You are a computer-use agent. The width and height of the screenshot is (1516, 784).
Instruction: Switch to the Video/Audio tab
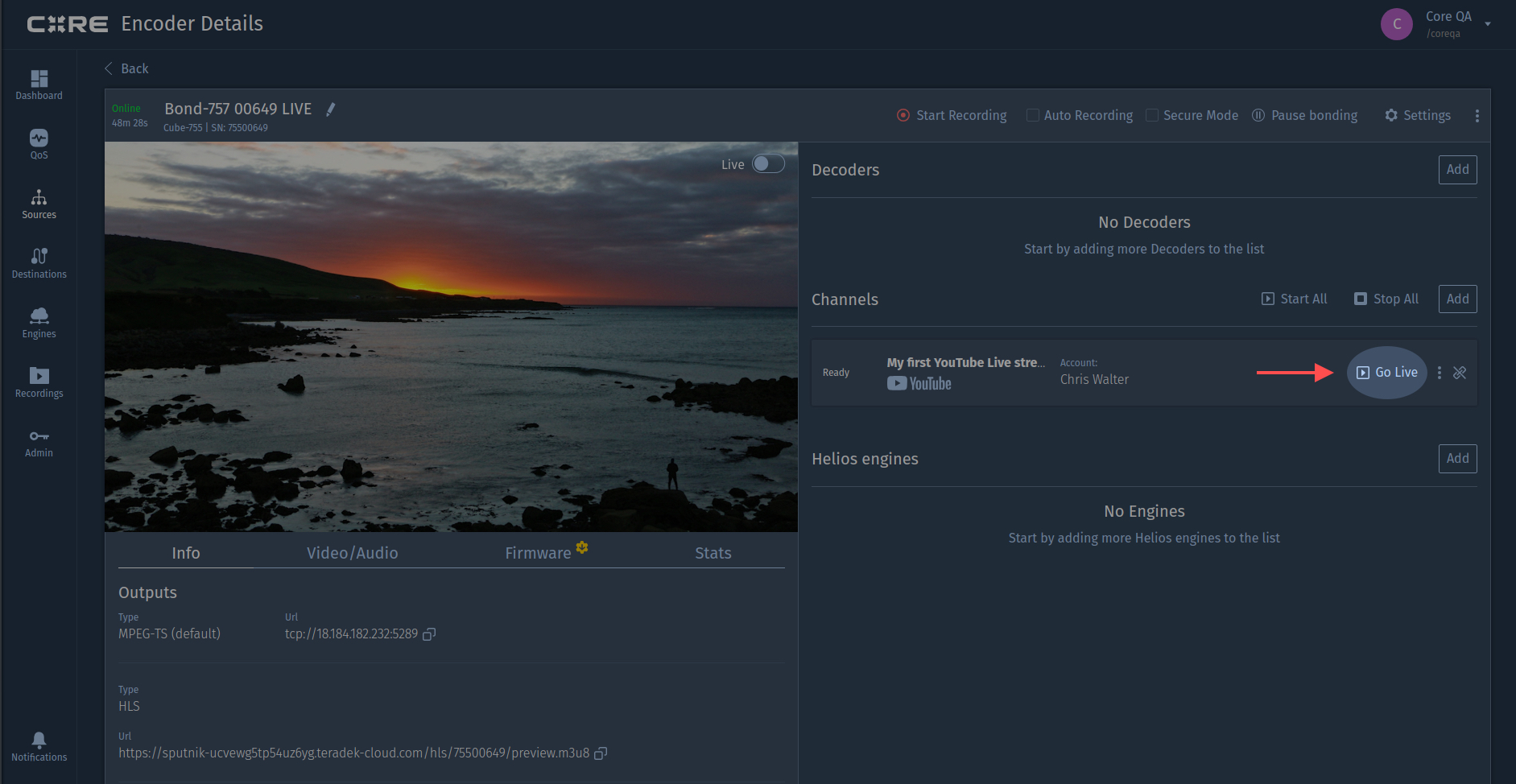click(352, 553)
